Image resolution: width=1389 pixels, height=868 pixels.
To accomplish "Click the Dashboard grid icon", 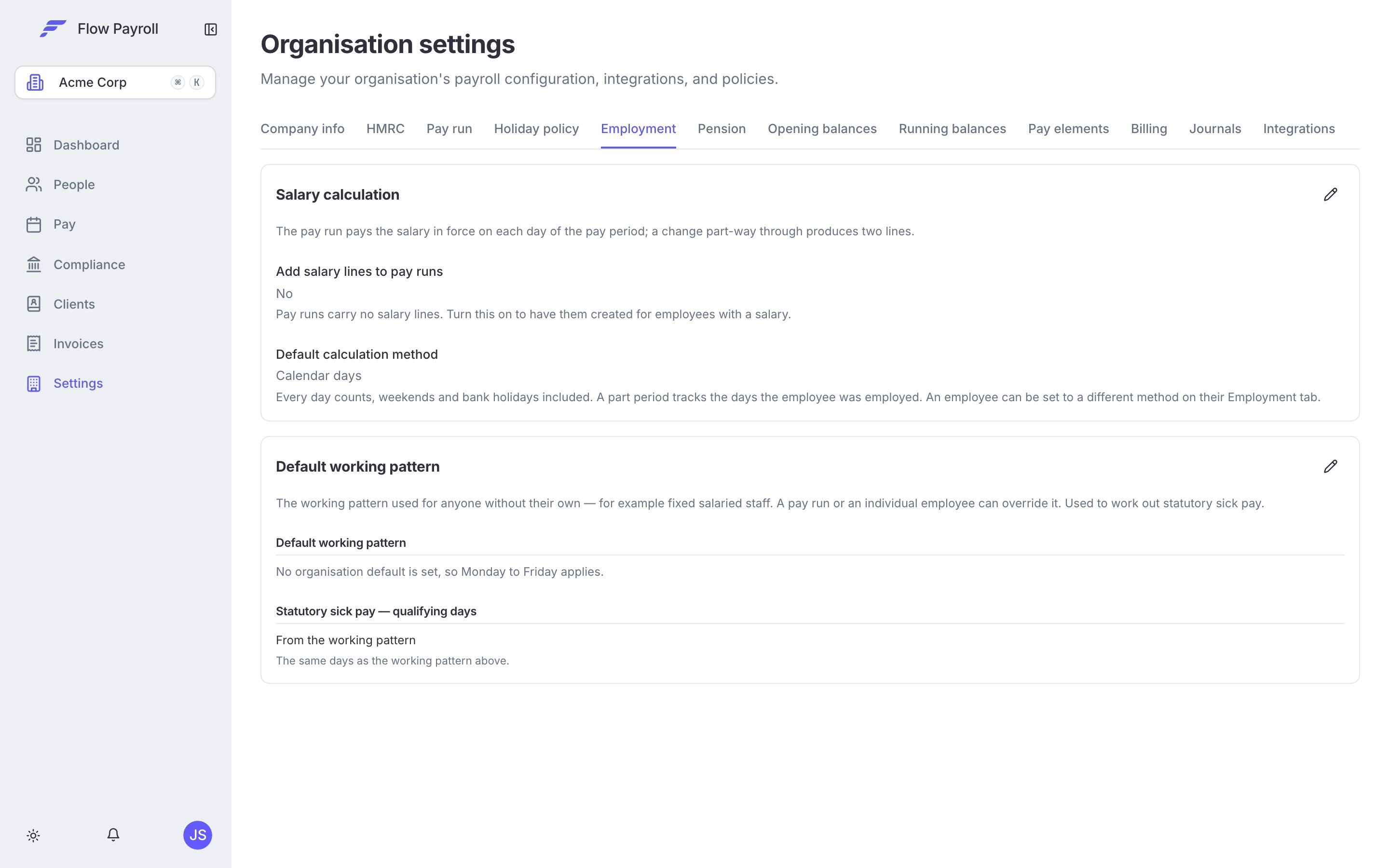I will [34, 145].
